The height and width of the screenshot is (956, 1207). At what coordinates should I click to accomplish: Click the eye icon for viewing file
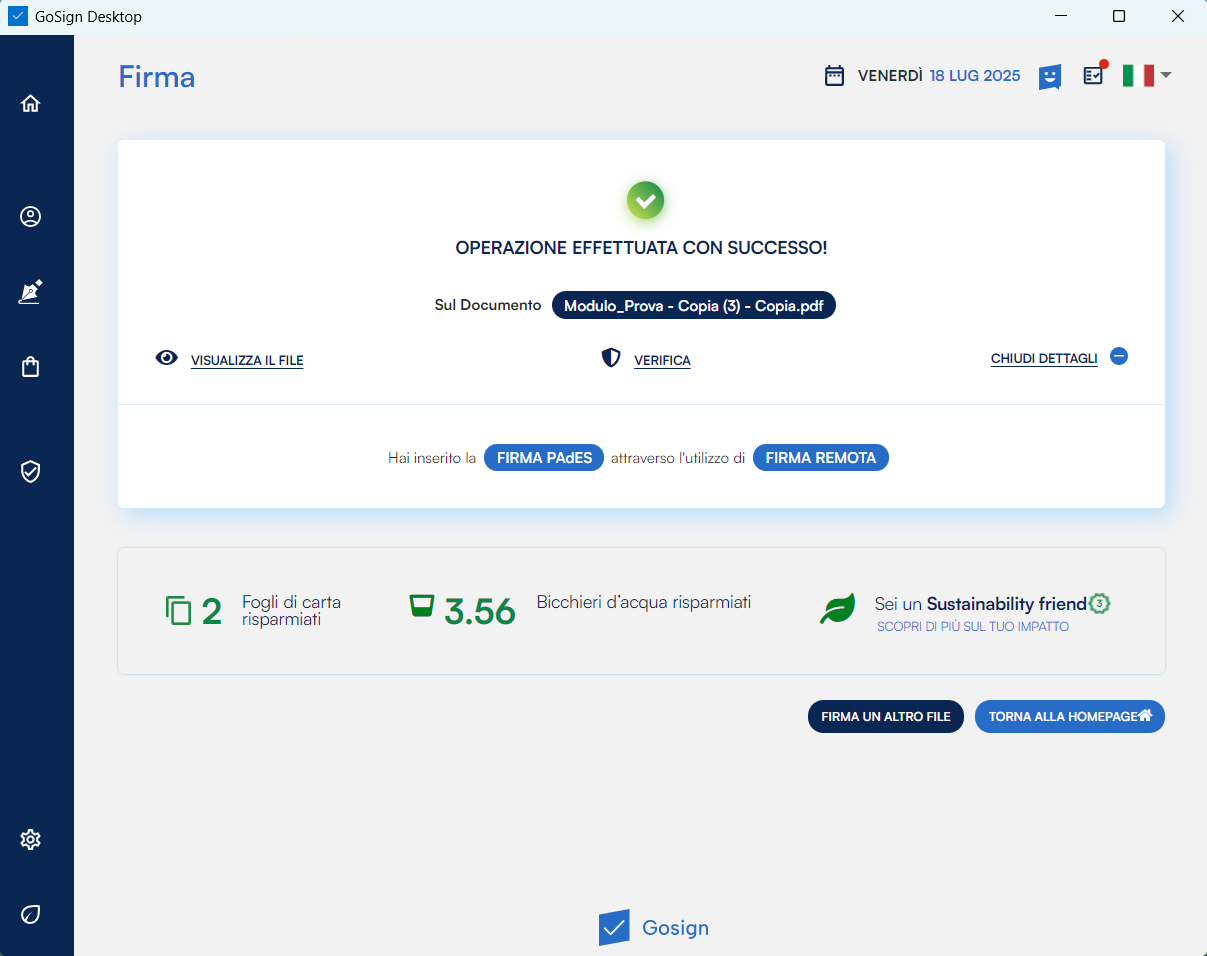167,358
